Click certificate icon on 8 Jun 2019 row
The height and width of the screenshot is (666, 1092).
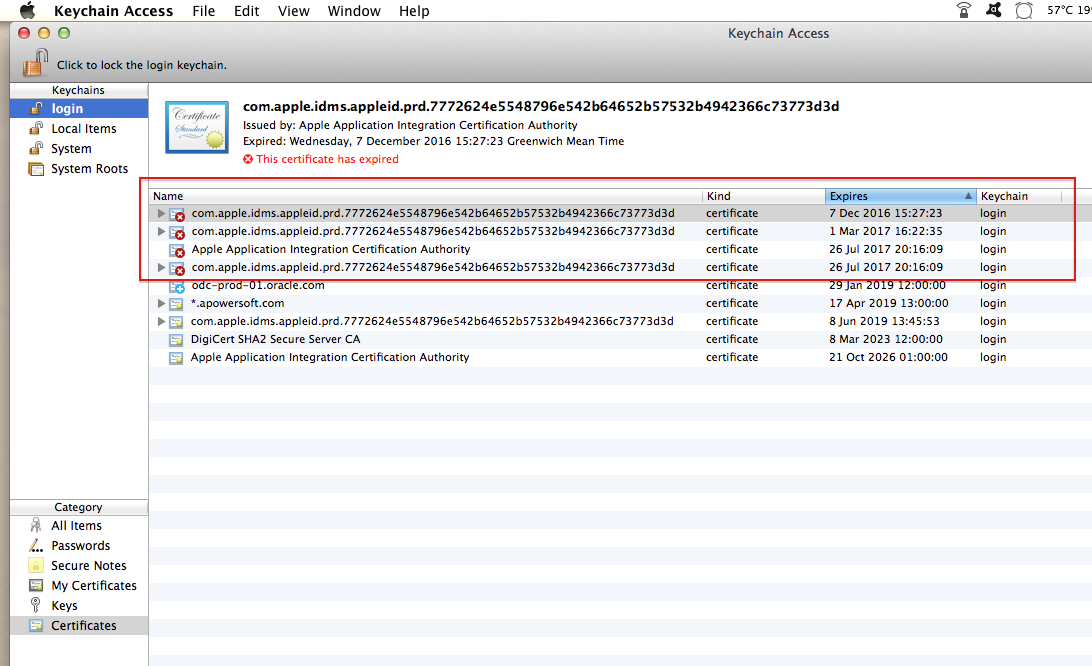tap(176, 322)
